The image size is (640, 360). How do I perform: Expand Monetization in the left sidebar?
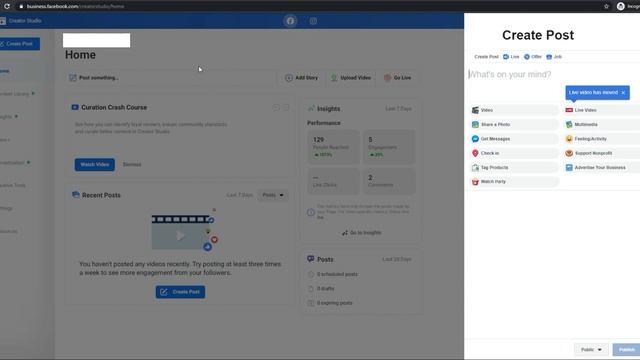tap(14, 163)
